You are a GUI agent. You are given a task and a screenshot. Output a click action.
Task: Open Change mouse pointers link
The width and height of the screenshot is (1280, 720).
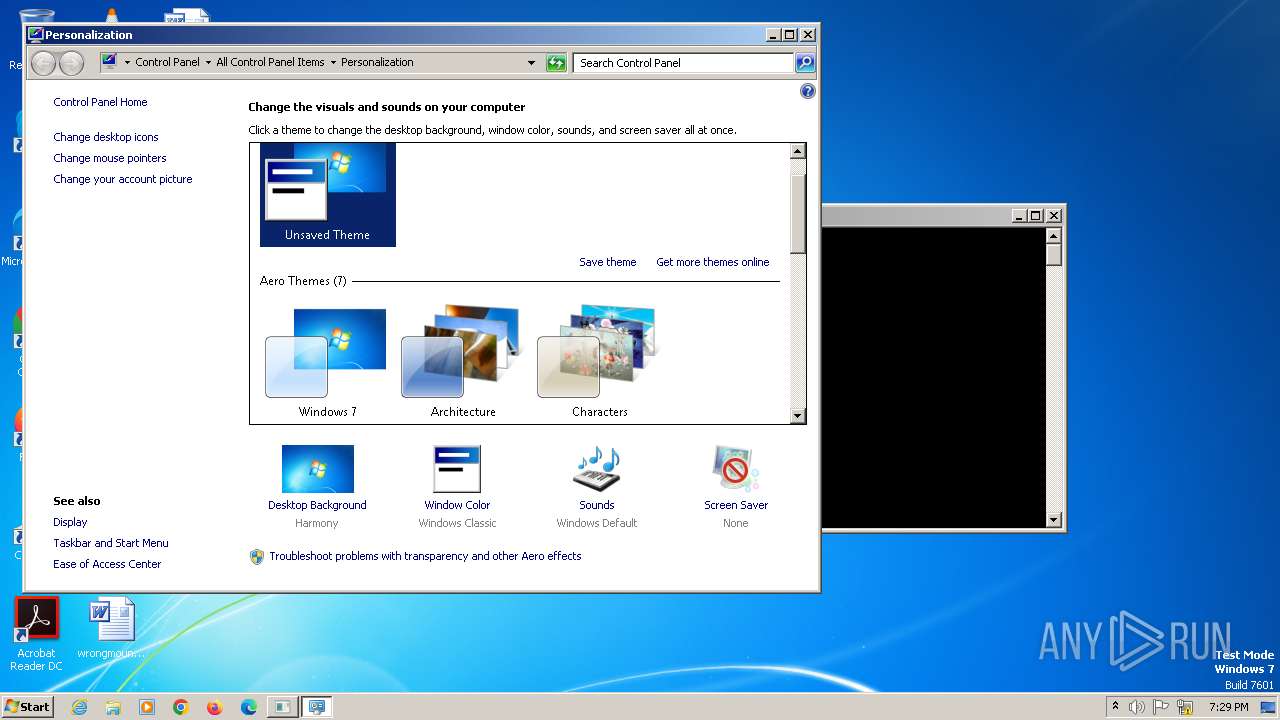110,158
